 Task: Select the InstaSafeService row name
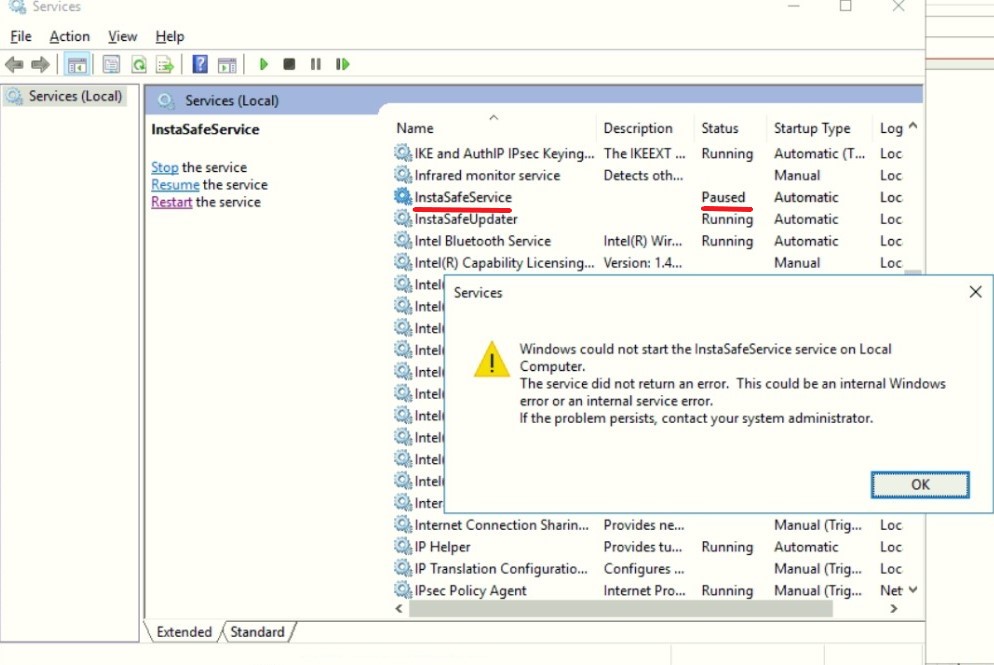463,197
